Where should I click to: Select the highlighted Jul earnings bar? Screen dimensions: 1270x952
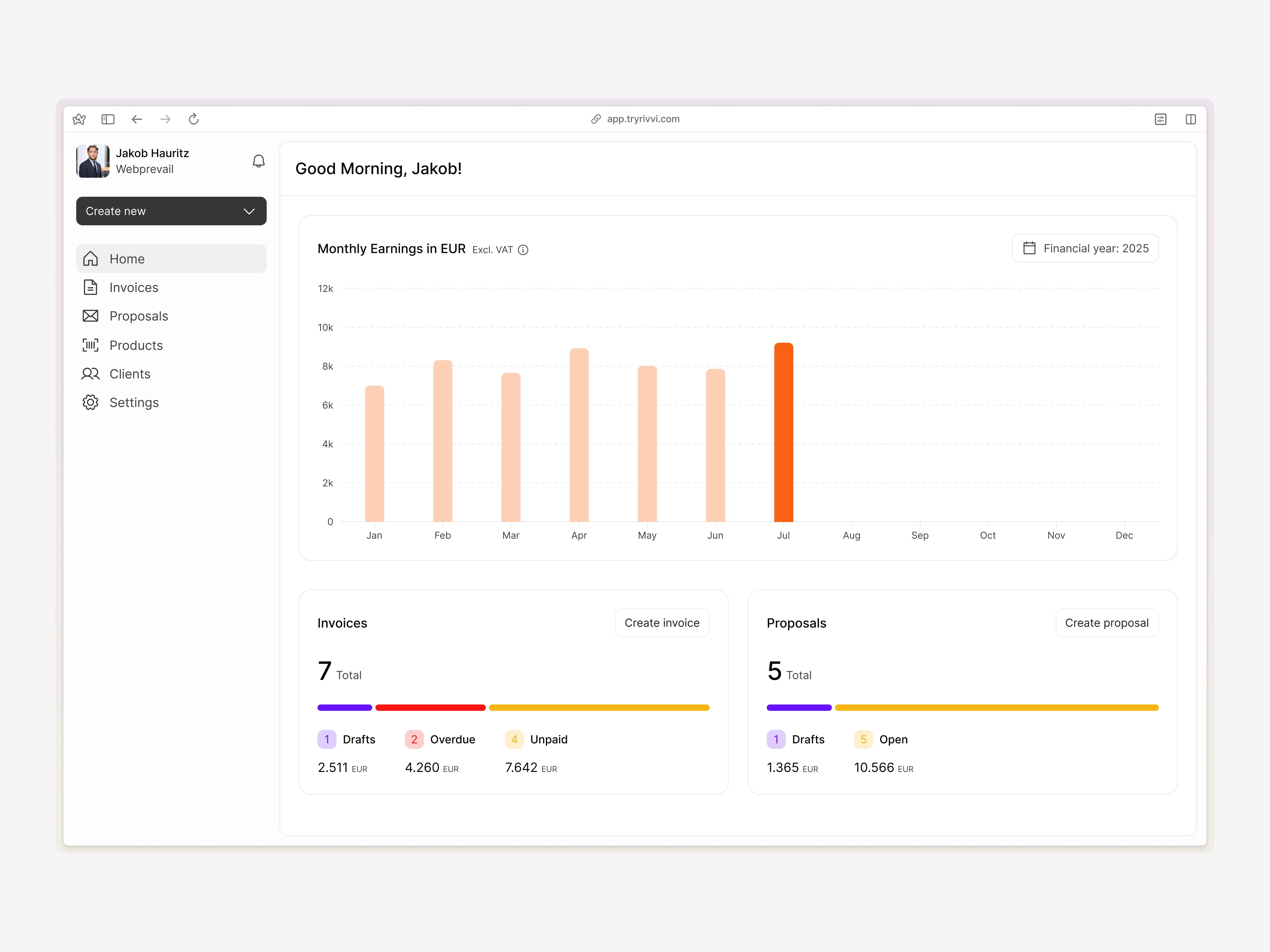(x=784, y=432)
